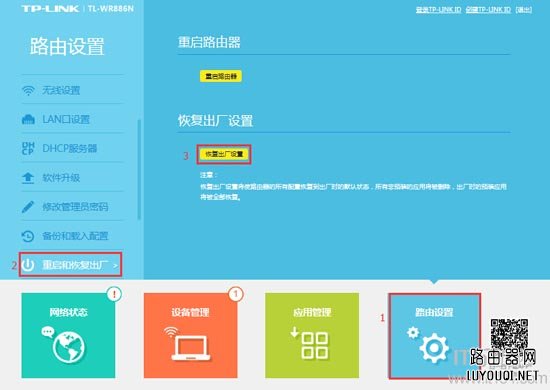The image size is (550, 390).
Task: Open 软件升级 via the upload arrow icon
Action: pos(28,178)
